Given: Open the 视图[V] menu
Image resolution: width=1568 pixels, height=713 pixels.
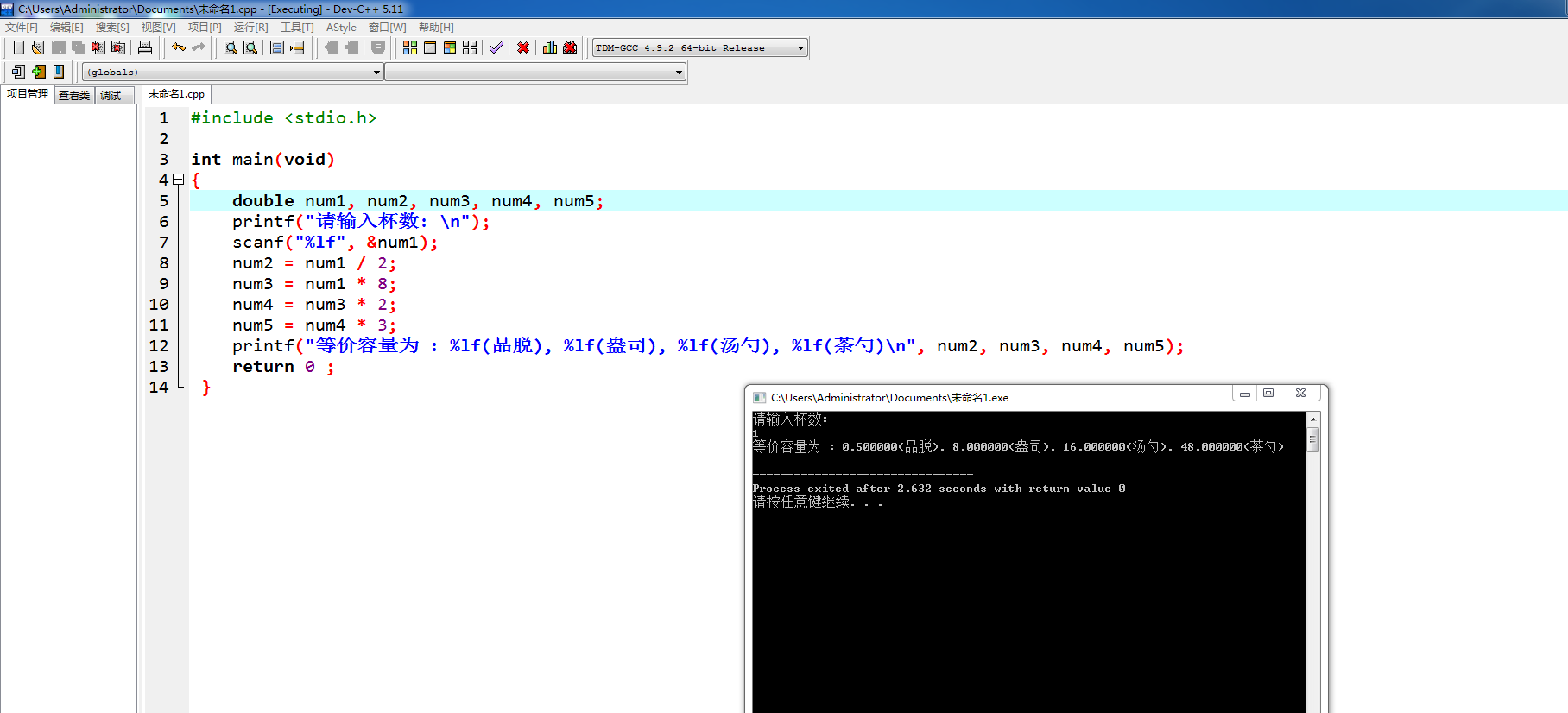Looking at the screenshot, I should [x=159, y=28].
